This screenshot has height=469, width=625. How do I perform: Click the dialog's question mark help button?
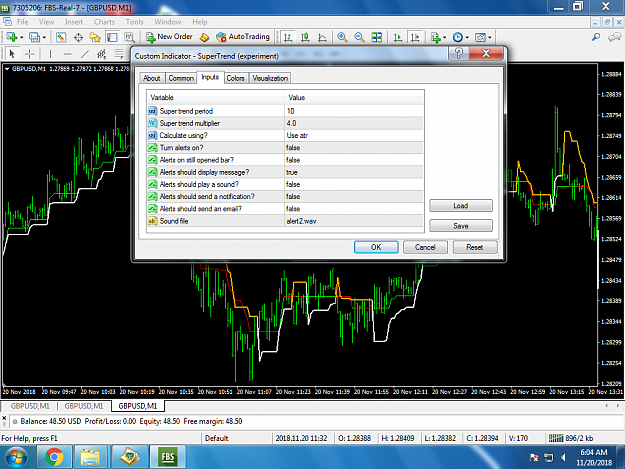click(x=458, y=53)
